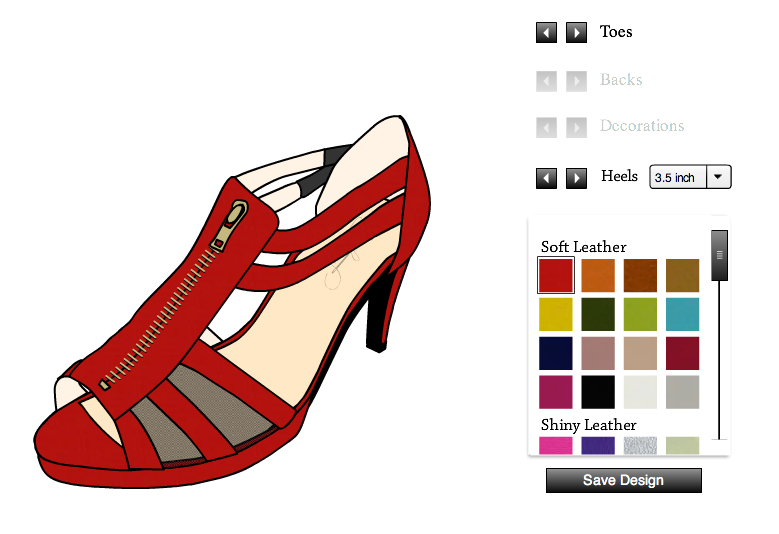Select the teal Soft Leather swatch
The height and width of the screenshot is (534, 779).
click(x=682, y=314)
